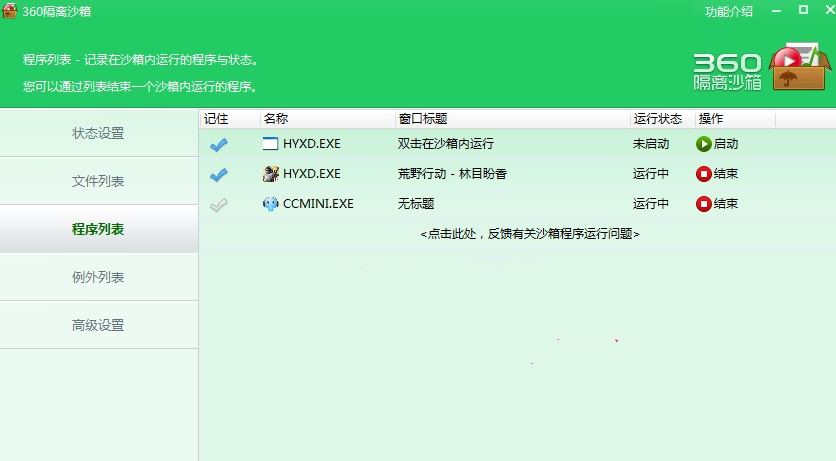Open the 状态设置 tab
This screenshot has height=461, width=836.
[x=99, y=133]
